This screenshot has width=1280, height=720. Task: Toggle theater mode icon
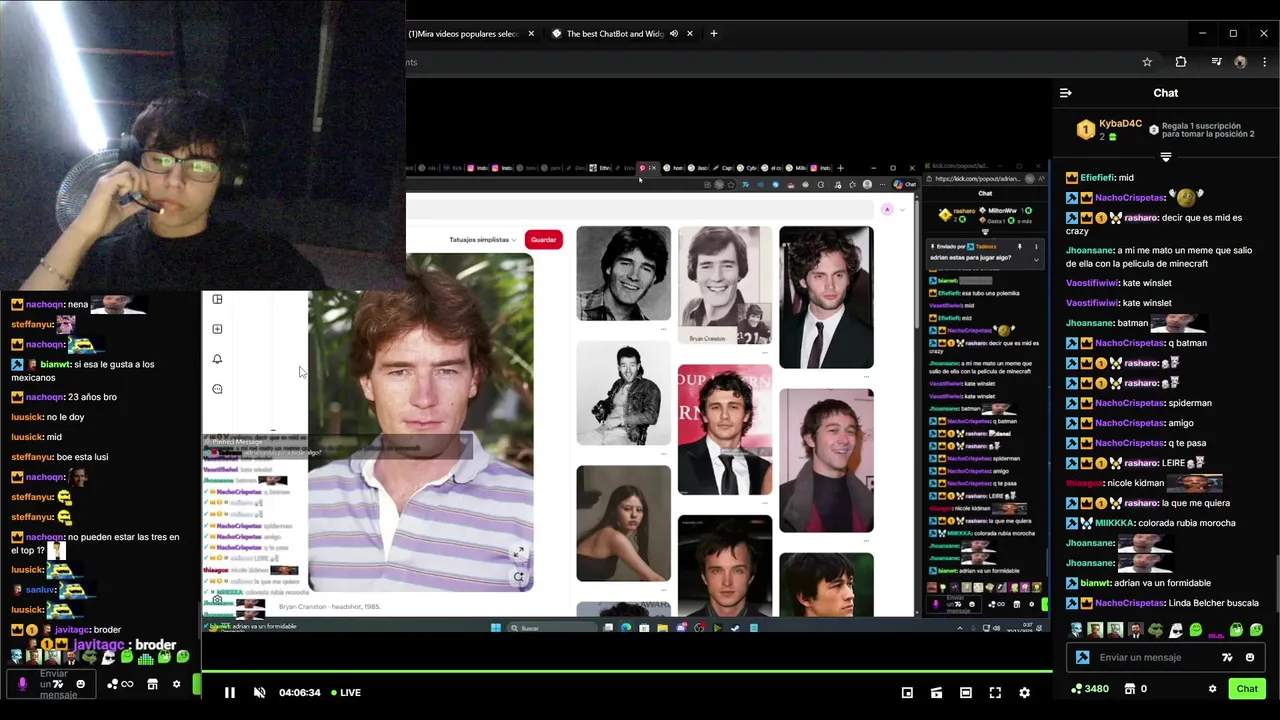pyautogui.click(x=965, y=692)
